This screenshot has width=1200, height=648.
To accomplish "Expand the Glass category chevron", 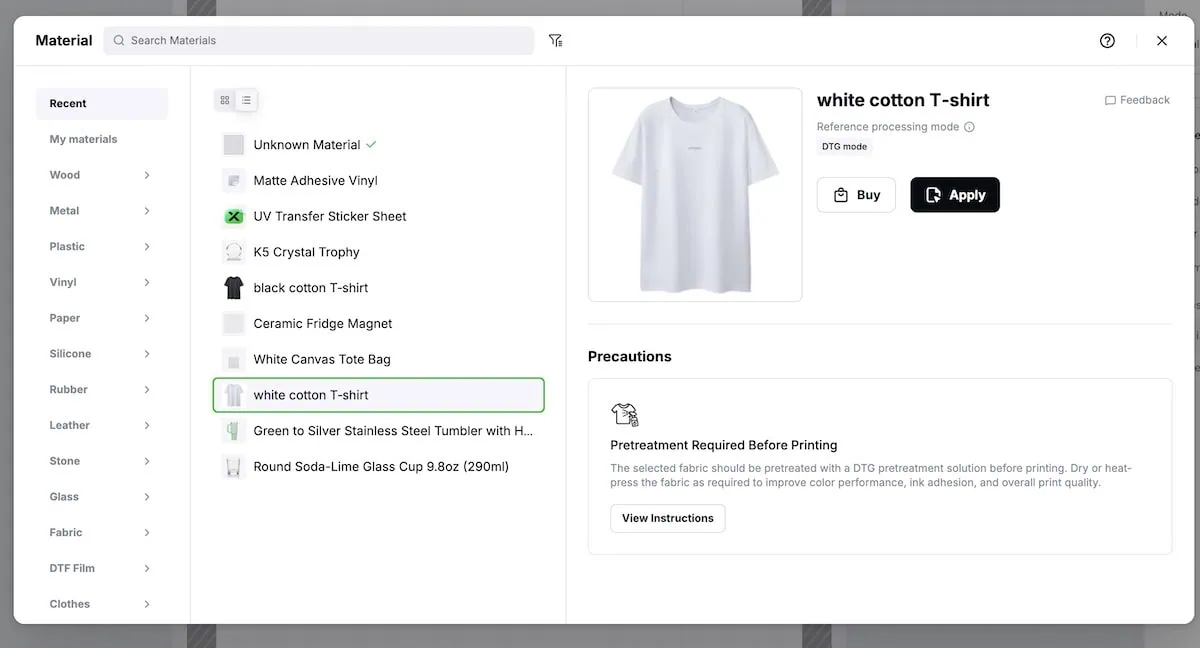I will coord(147,497).
